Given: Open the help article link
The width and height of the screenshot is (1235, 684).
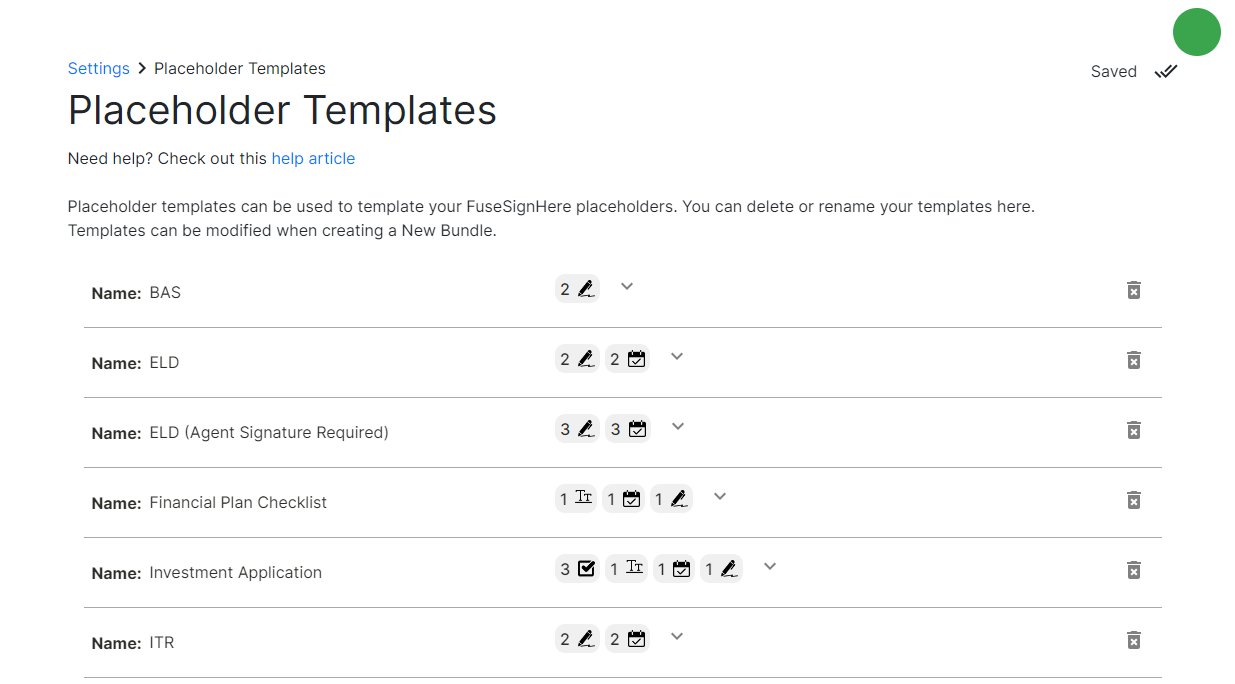Looking at the screenshot, I should click(x=313, y=158).
